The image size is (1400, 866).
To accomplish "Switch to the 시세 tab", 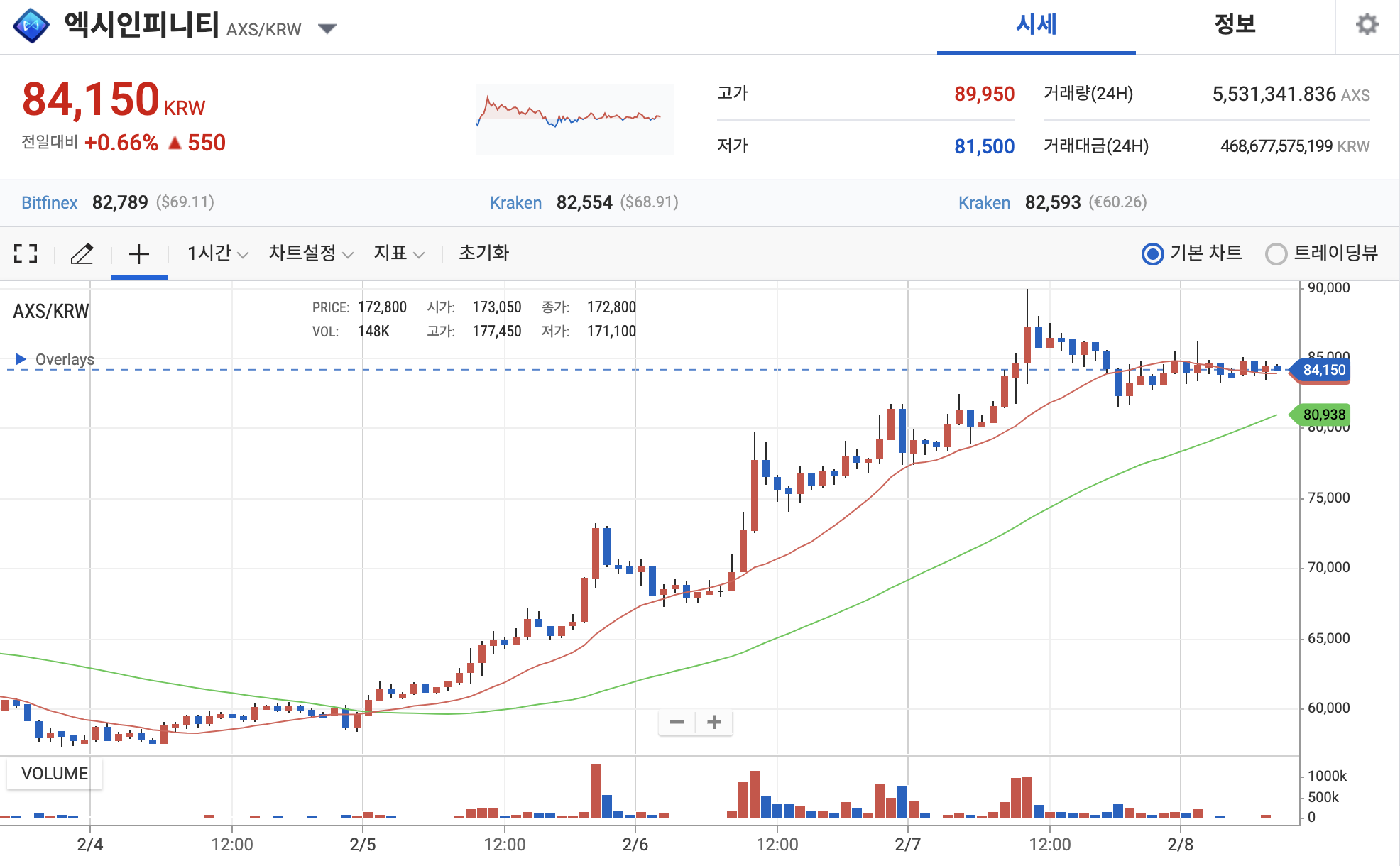I will pyautogui.click(x=1036, y=26).
